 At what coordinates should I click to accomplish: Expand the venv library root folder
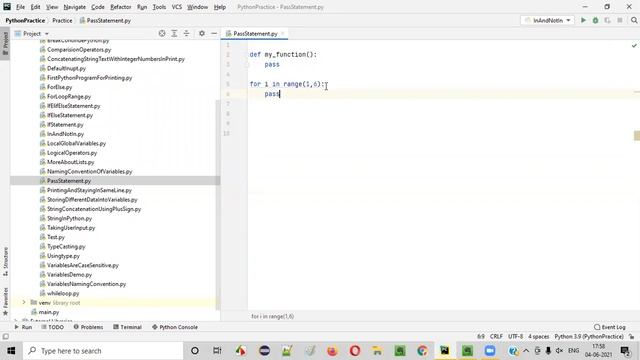[24, 302]
